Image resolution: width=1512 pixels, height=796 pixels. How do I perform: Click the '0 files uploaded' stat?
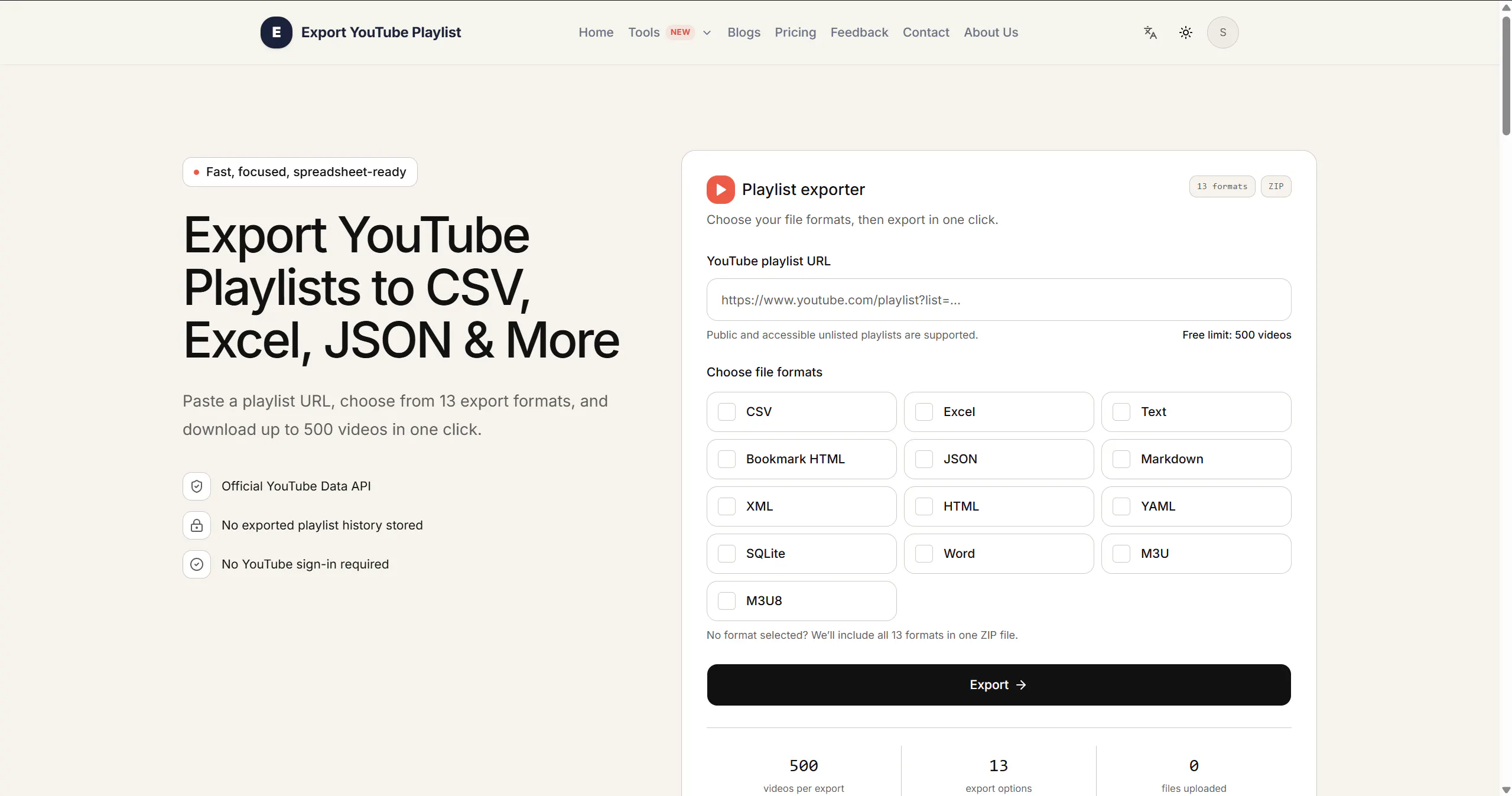[1194, 776]
